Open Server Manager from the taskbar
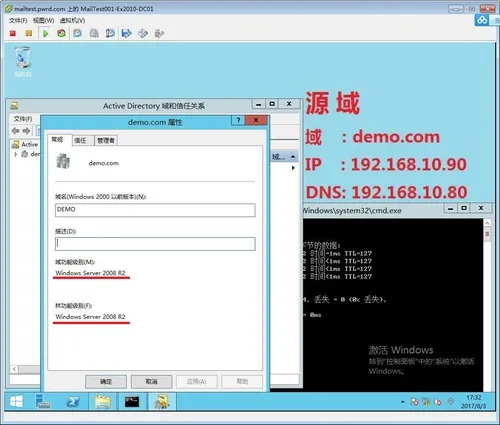Viewport: 500px width, 425px height. (x=43, y=402)
